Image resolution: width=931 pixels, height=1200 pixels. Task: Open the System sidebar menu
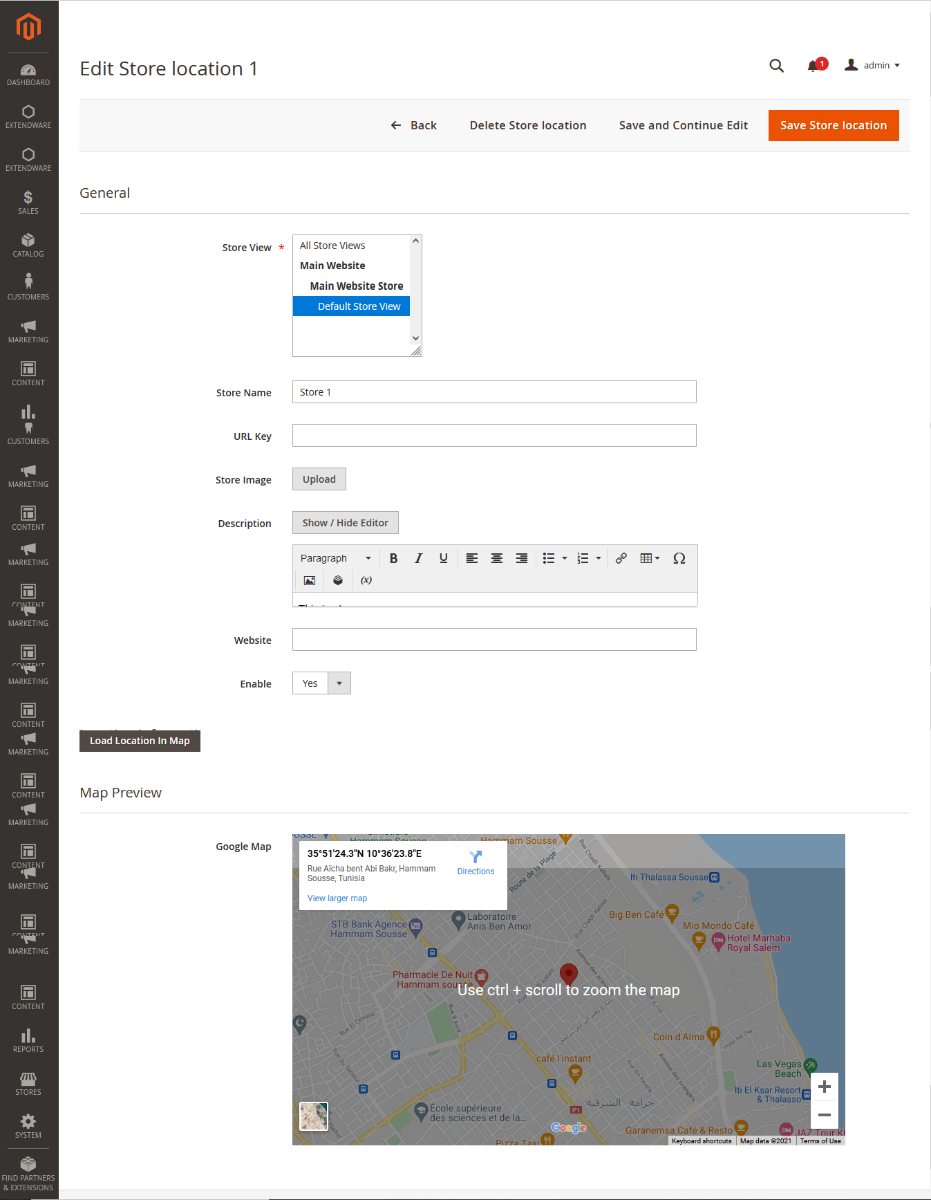pos(28,1127)
